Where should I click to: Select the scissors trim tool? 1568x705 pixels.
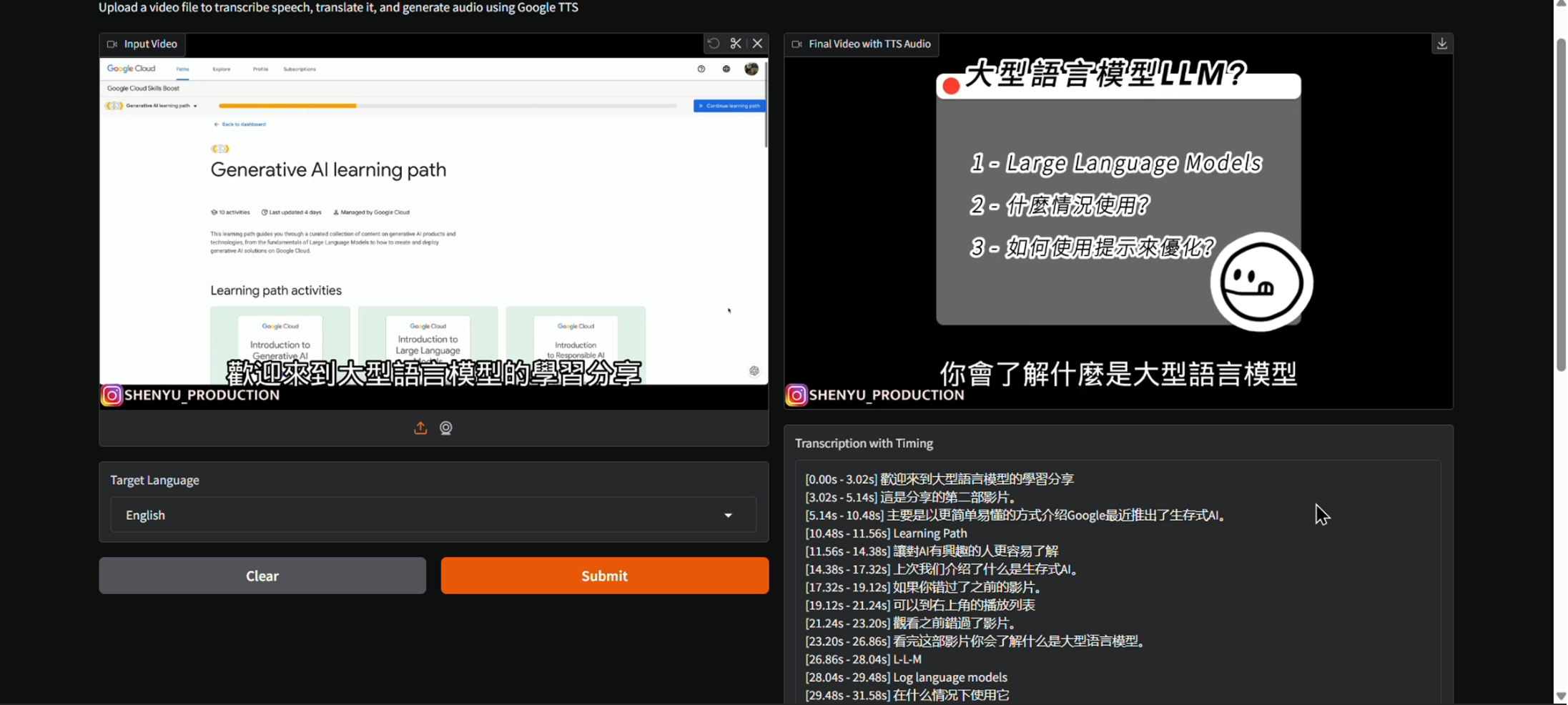tap(735, 43)
